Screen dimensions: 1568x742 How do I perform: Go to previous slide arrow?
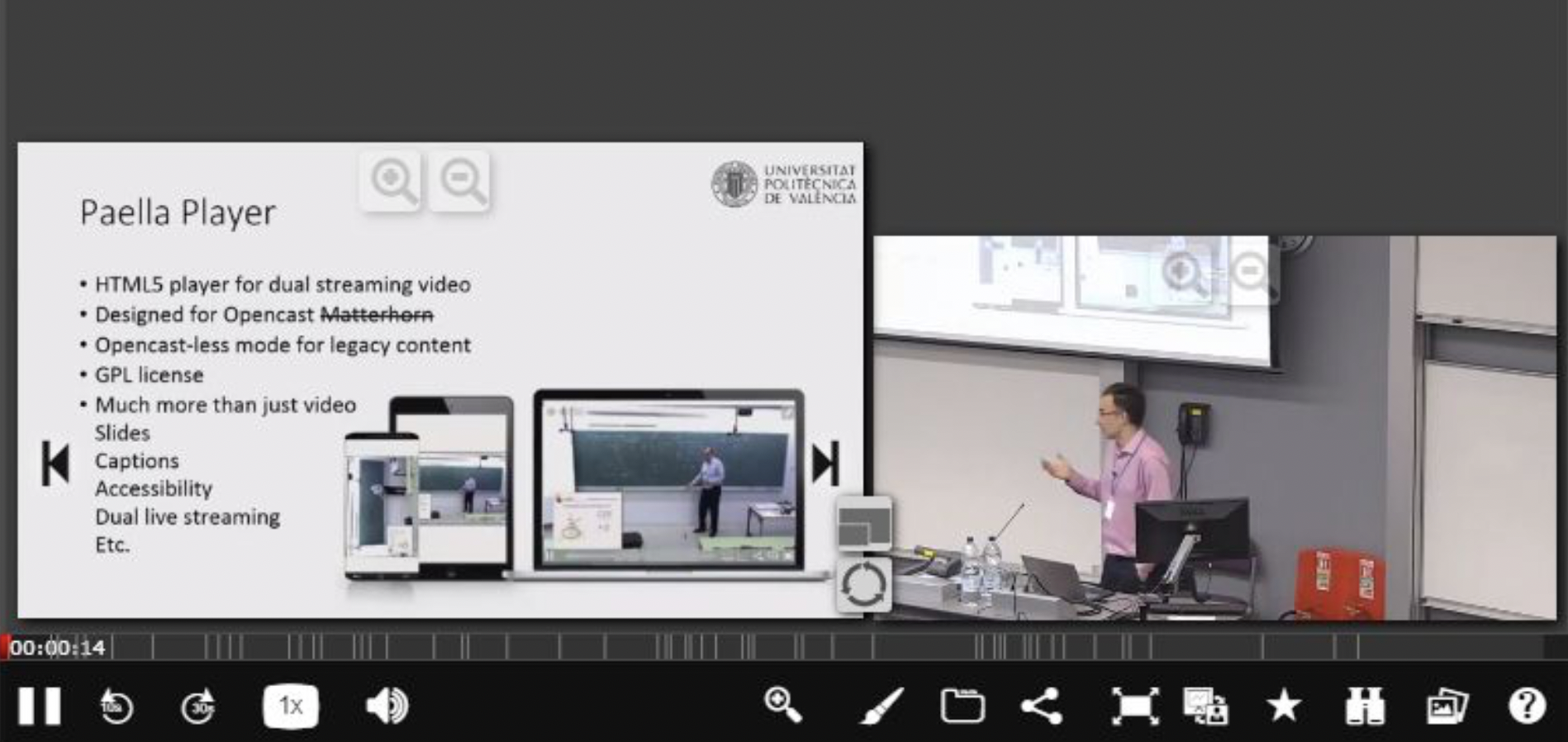tap(55, 463)
